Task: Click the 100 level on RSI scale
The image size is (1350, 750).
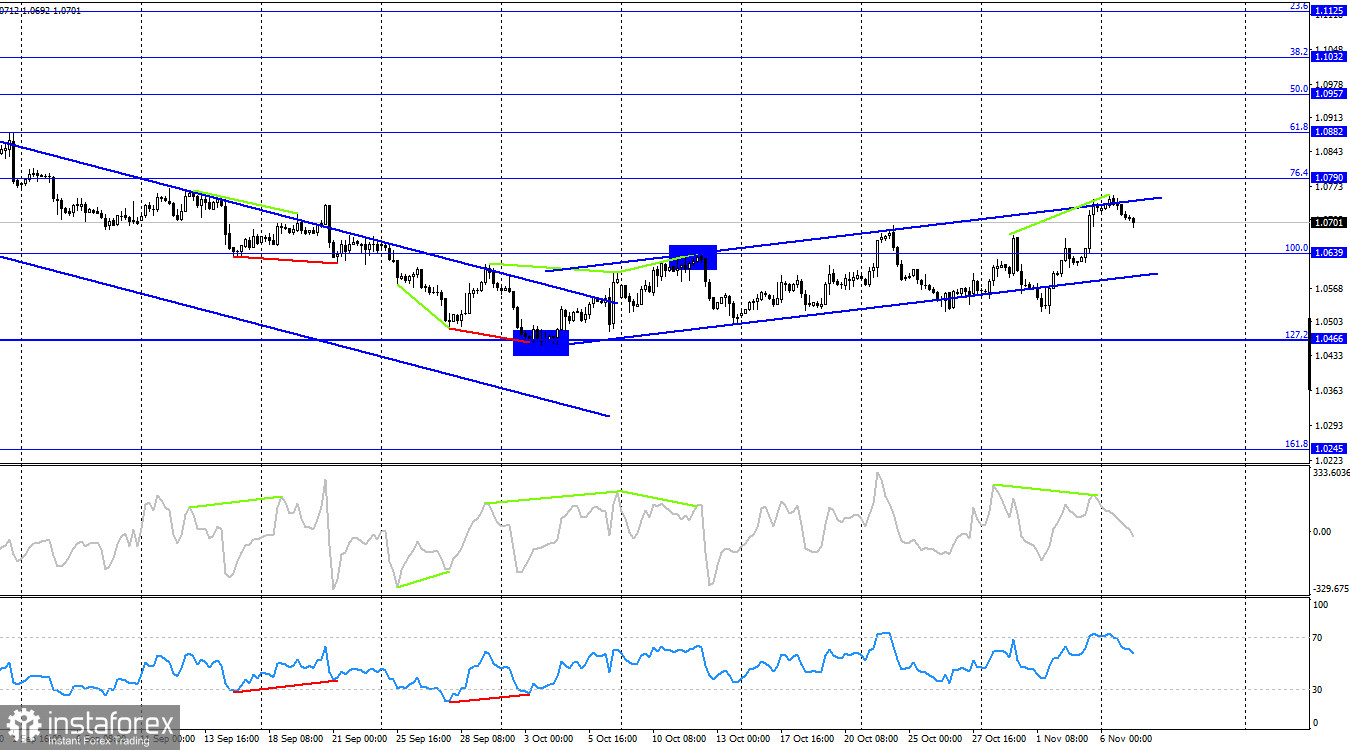Action: (x=1320, y=604)
